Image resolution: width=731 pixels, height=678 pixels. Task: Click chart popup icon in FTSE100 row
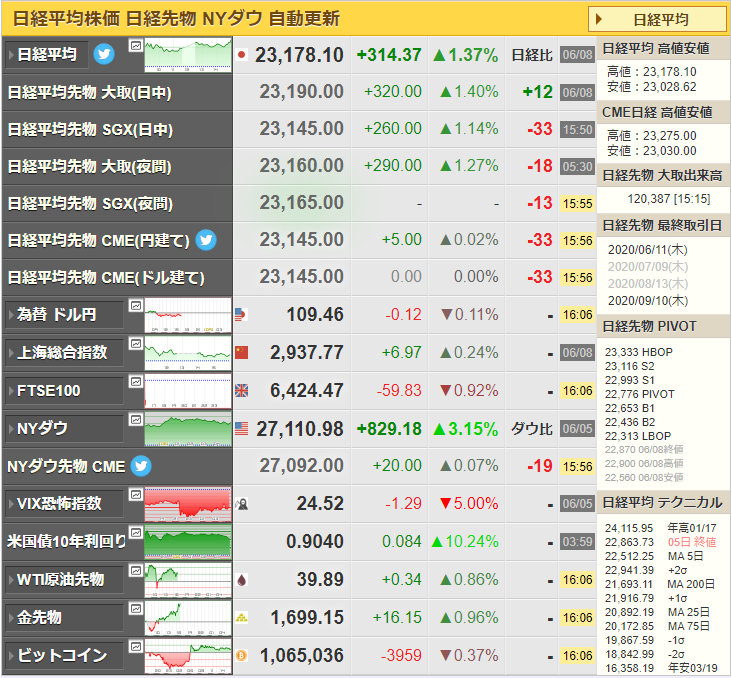pyautogui.click(x=136, y=382)
